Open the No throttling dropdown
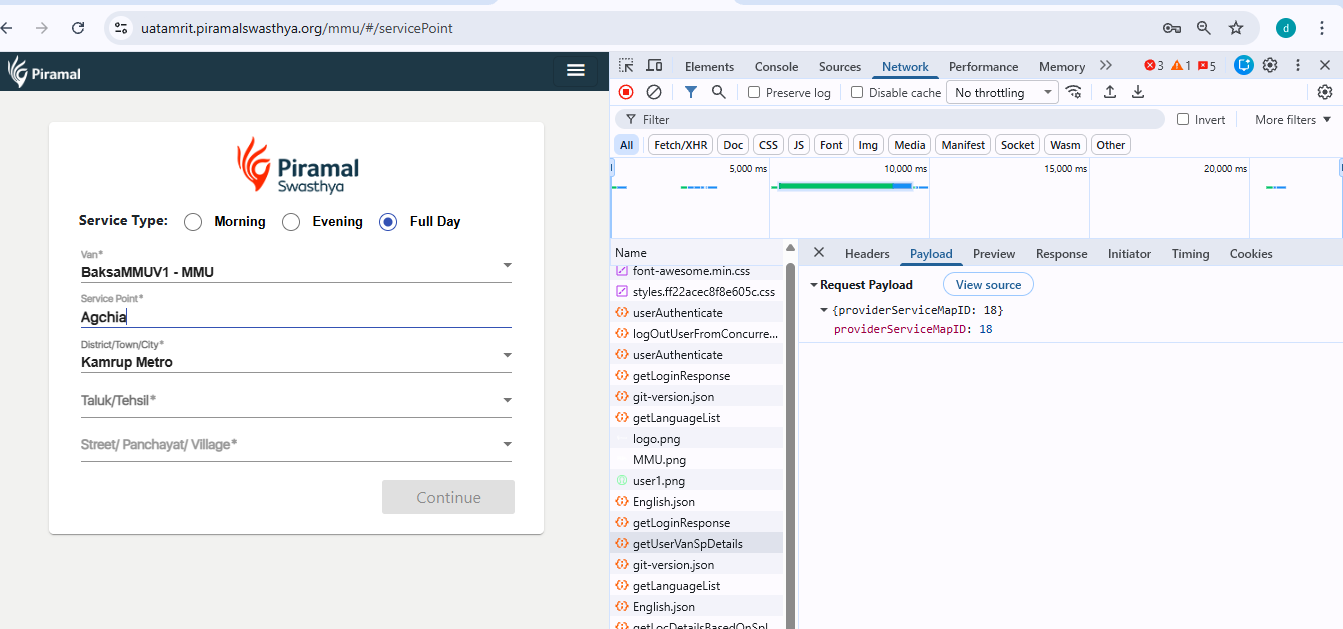 (x=1003, y=93)
